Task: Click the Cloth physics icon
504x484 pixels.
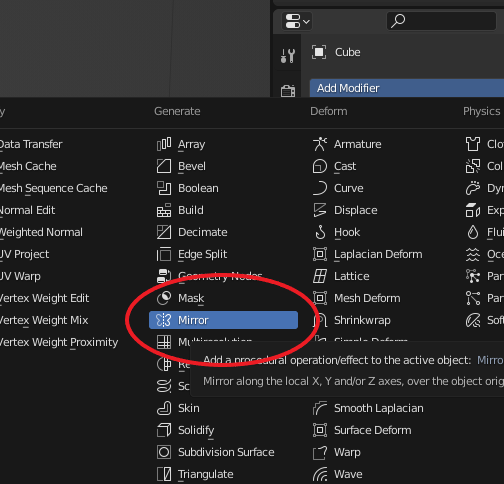Action: [x=473, y=144]
